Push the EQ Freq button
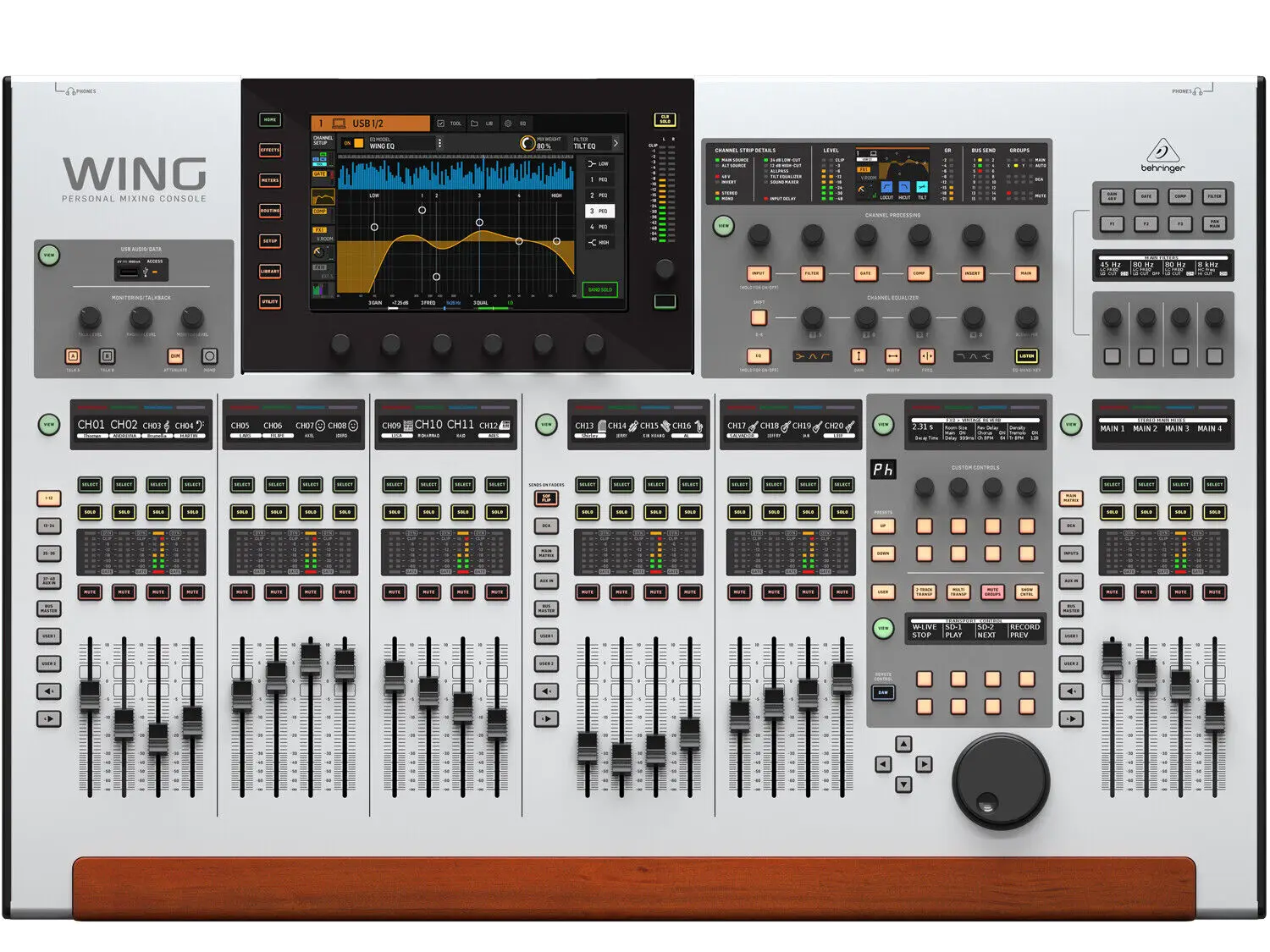The image size is (1270, 952). point(927,356)
